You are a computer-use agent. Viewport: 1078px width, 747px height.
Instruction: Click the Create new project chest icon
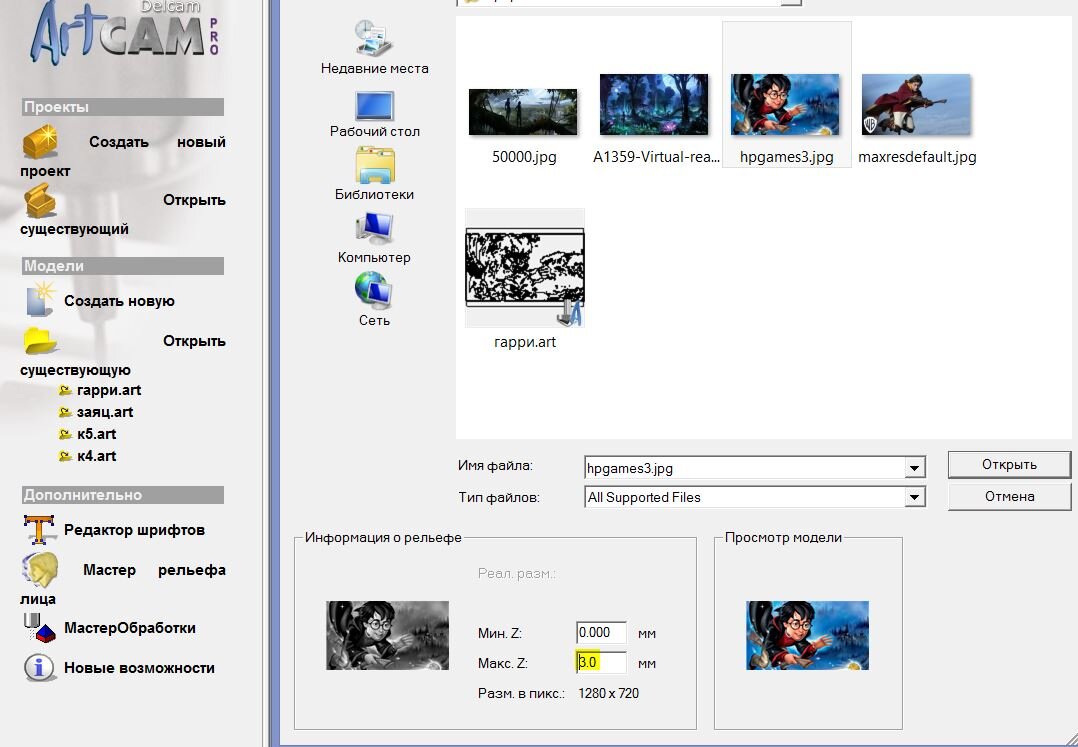[40, 142]
